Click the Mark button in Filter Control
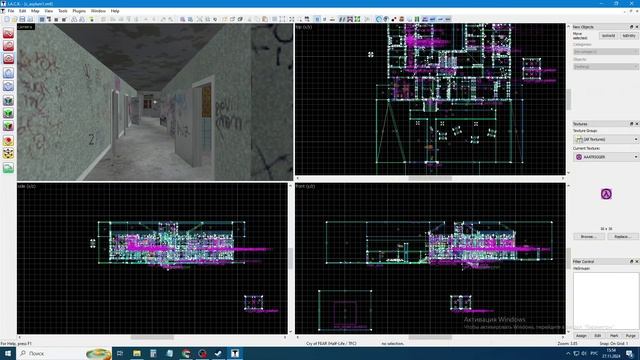640x360 pixels. tap(614, 336)
